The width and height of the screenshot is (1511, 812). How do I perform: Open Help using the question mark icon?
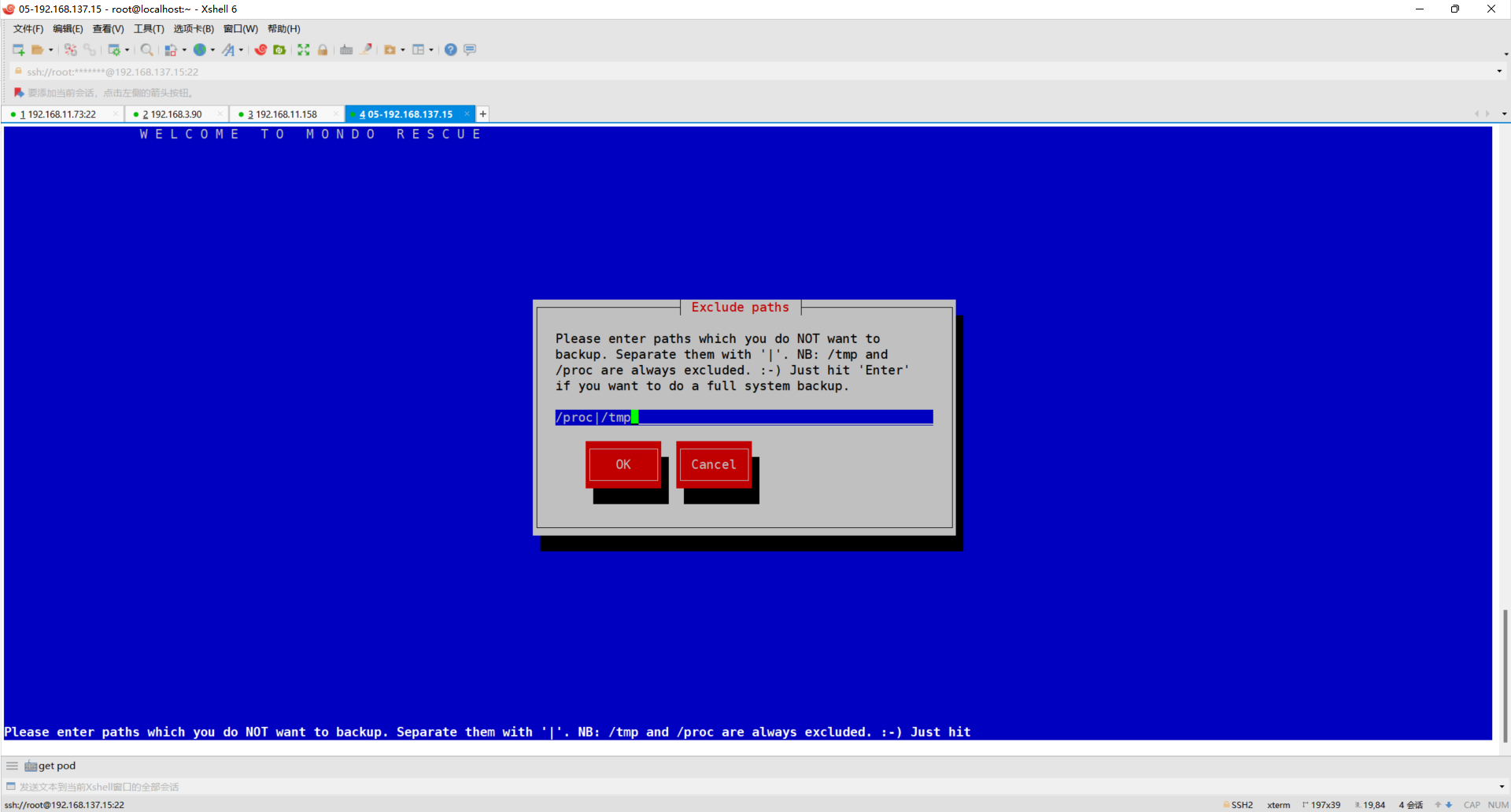coord(450,50)
